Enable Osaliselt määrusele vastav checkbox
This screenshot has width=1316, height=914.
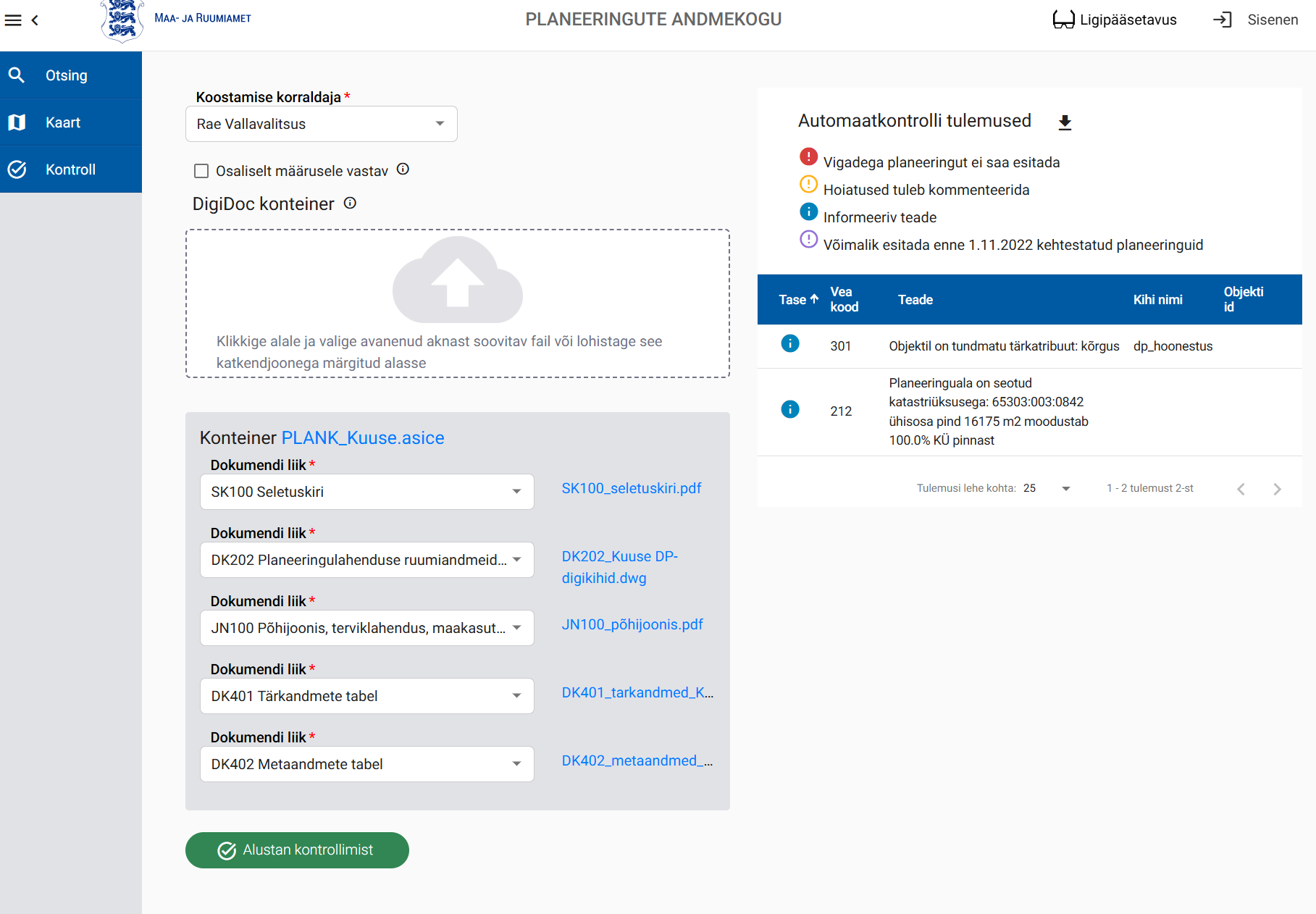pyautogui.click(x=201, y=171)
